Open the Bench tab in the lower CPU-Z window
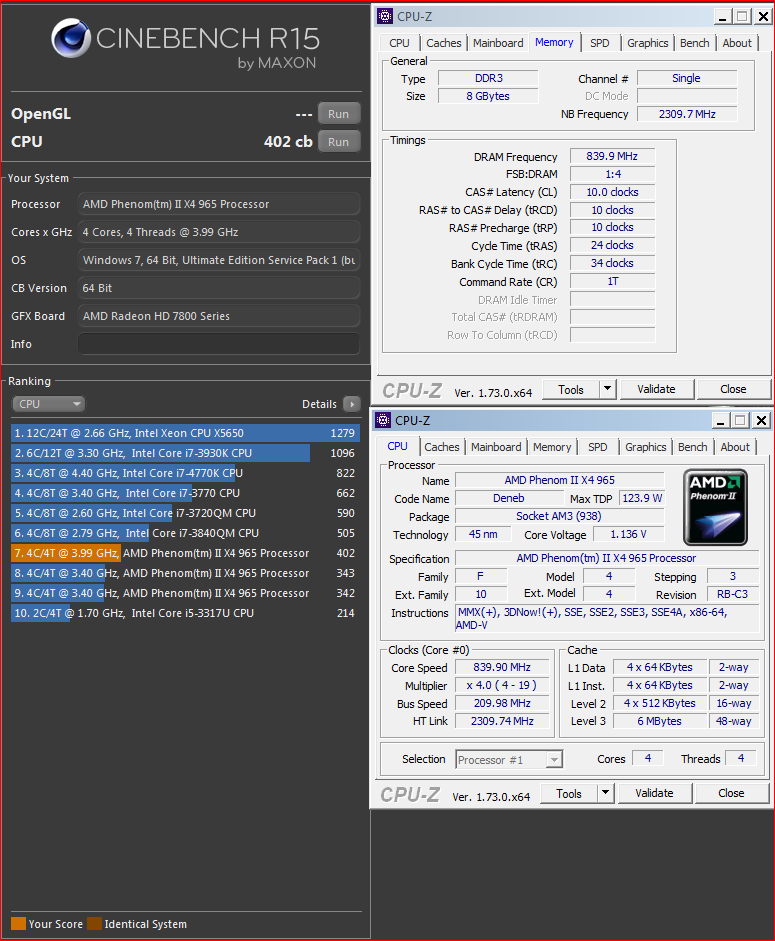The image size is (775, 941). [692, 447]
